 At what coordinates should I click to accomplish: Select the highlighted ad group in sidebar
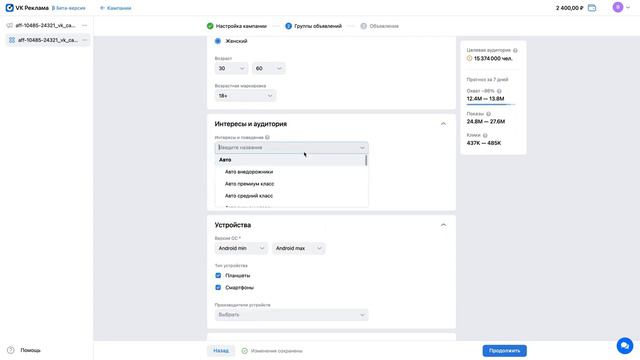[x=47, y=40]
